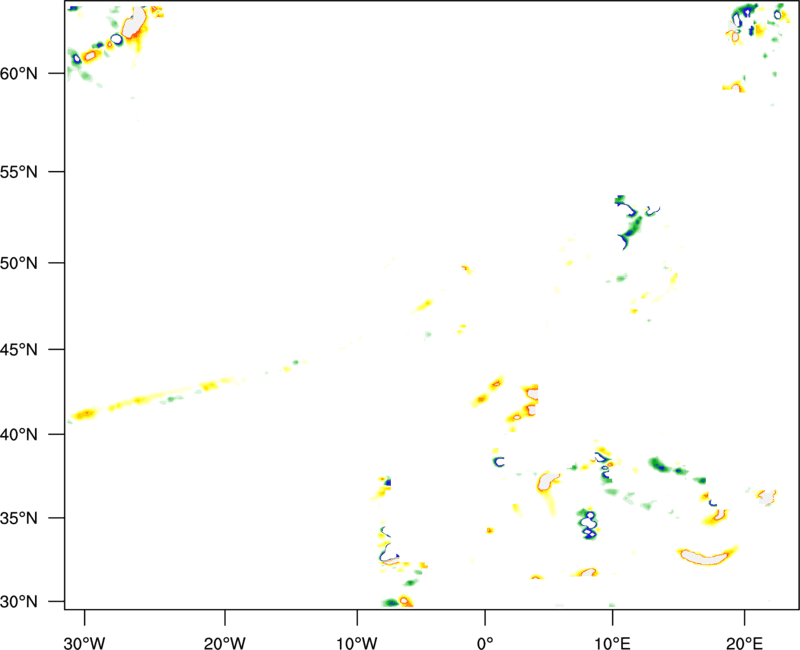Click the 40°N latitude label
The height and width of the screenshot is (650, 800).
tap(19, 434)
